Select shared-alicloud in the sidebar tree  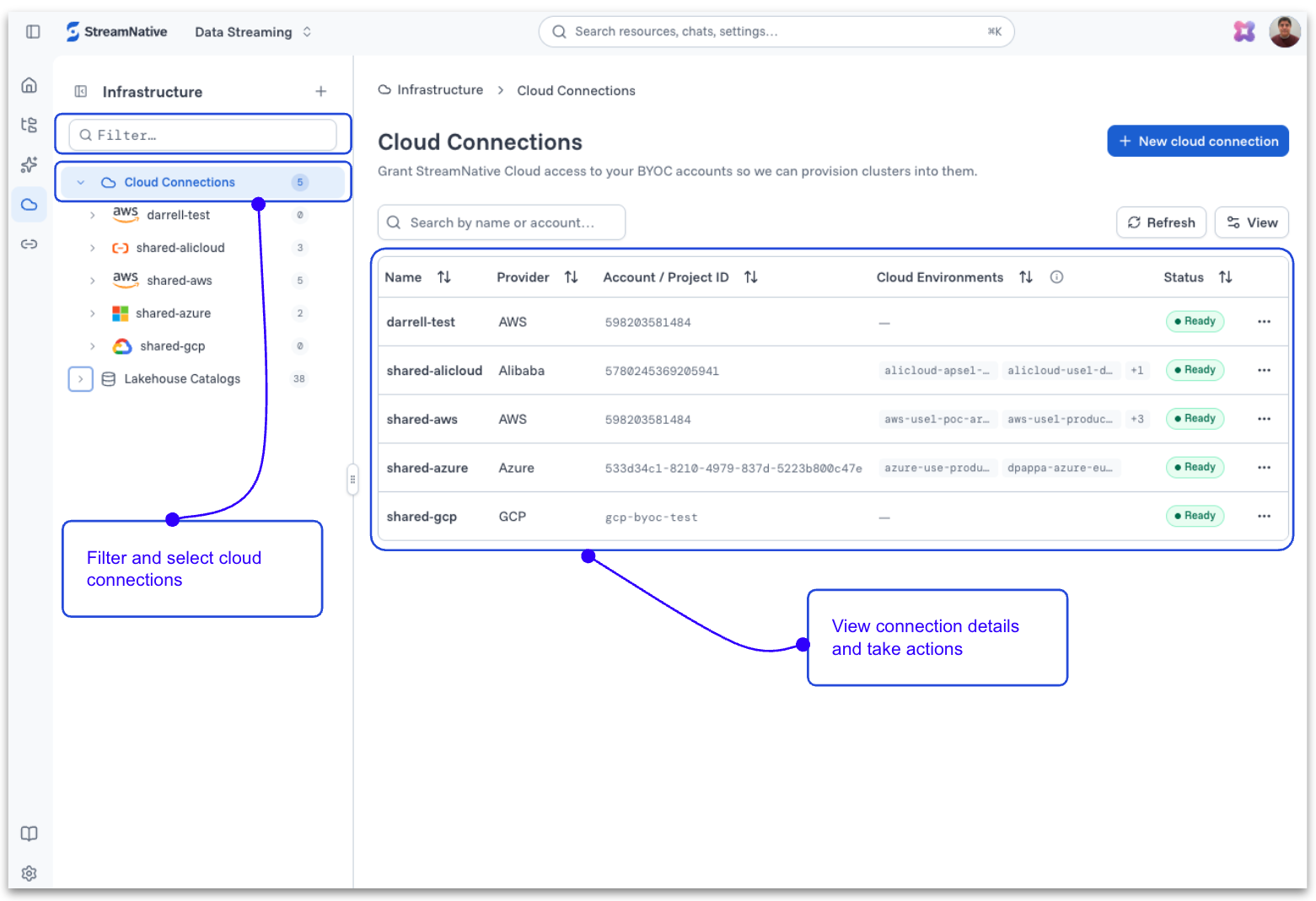coord(180,248)
